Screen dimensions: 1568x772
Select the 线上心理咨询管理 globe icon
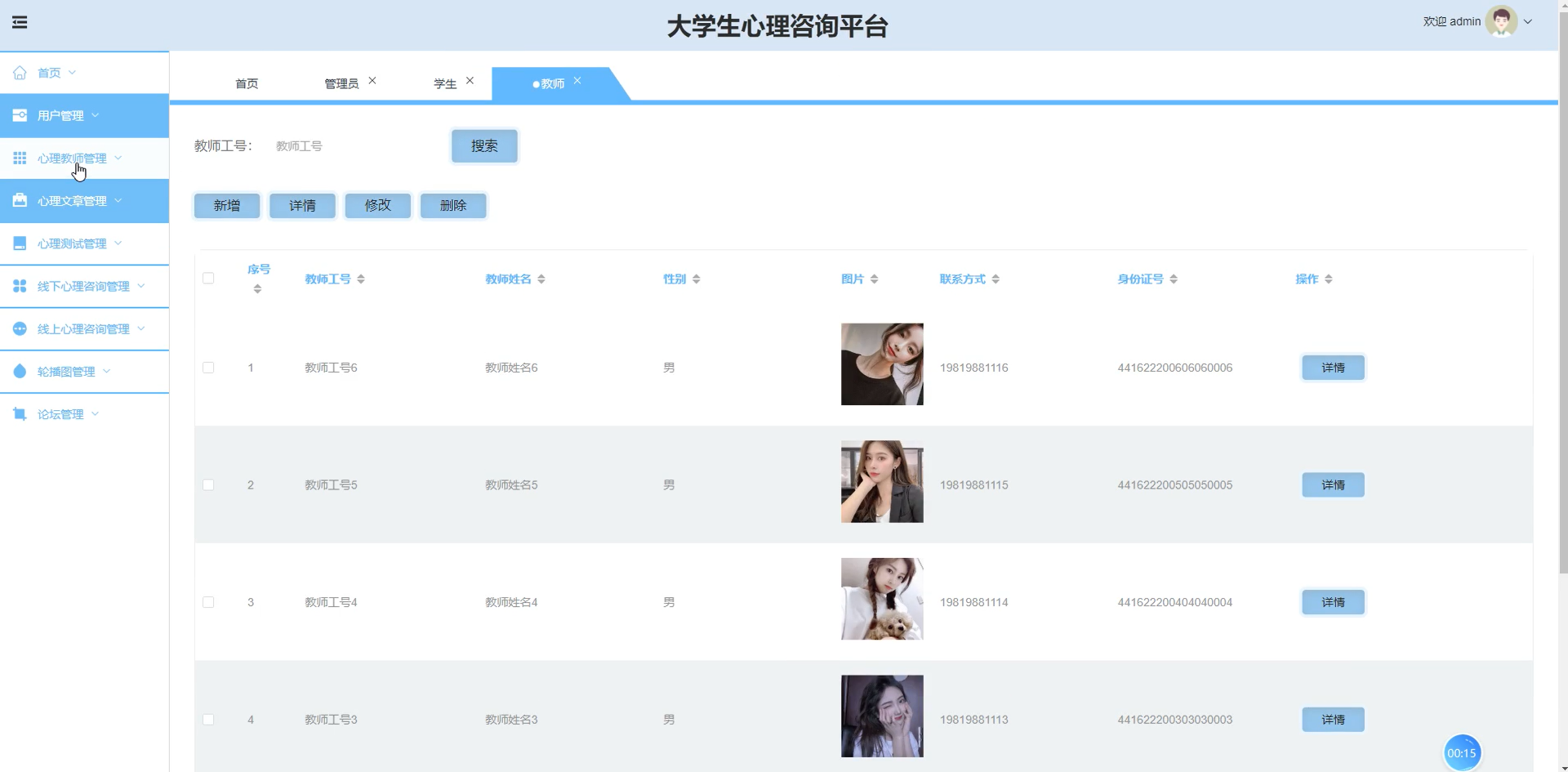(x=20, y=328)
